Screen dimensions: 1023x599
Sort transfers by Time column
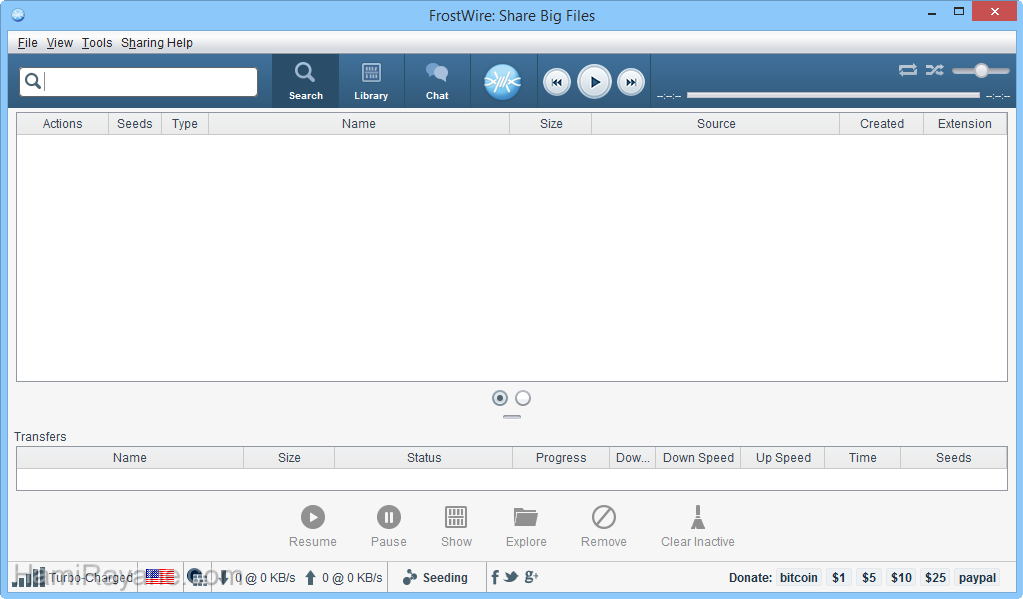click(x=863, y=458)
